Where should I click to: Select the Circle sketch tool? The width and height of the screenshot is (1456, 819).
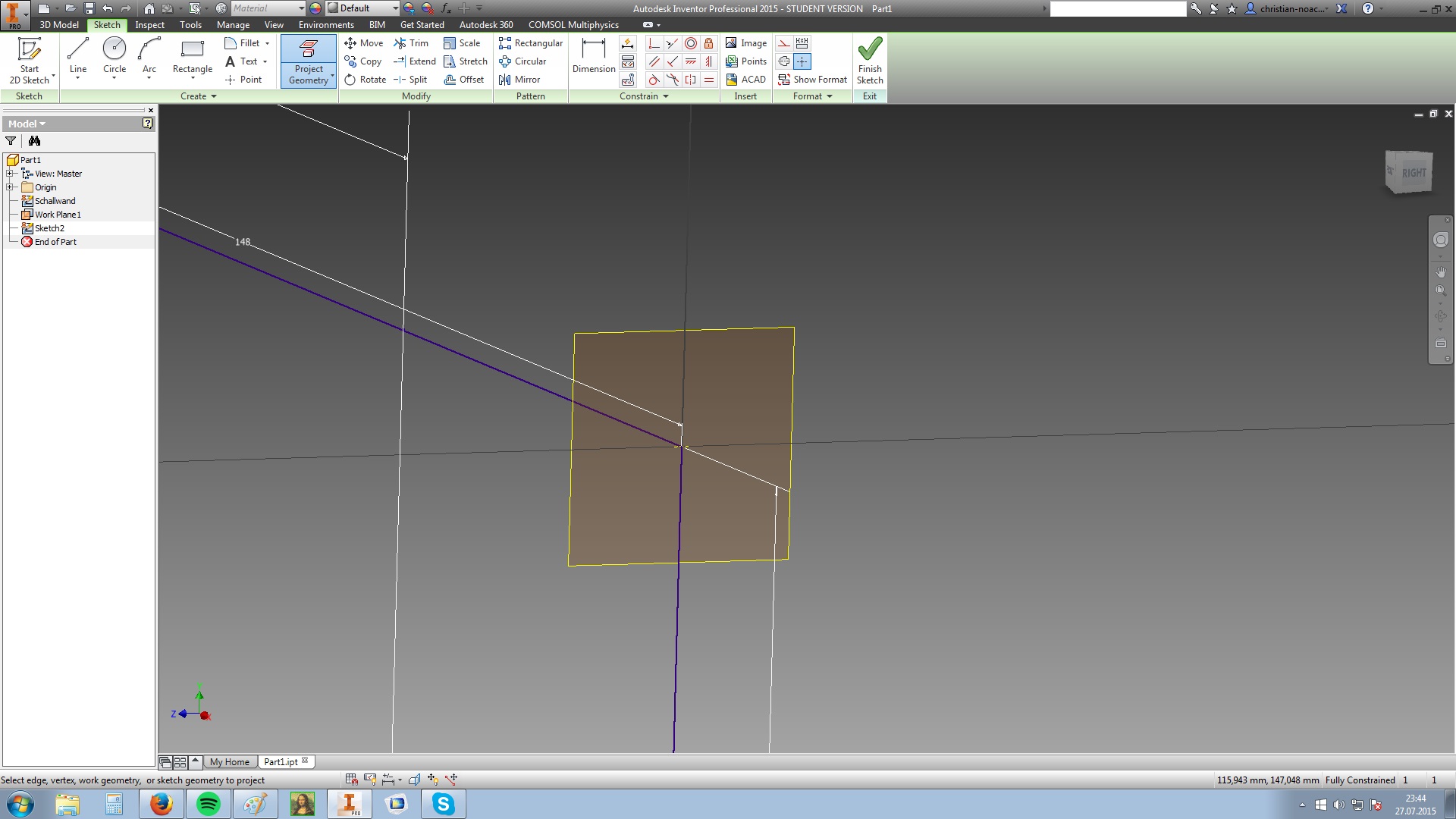tap(115, 56)
